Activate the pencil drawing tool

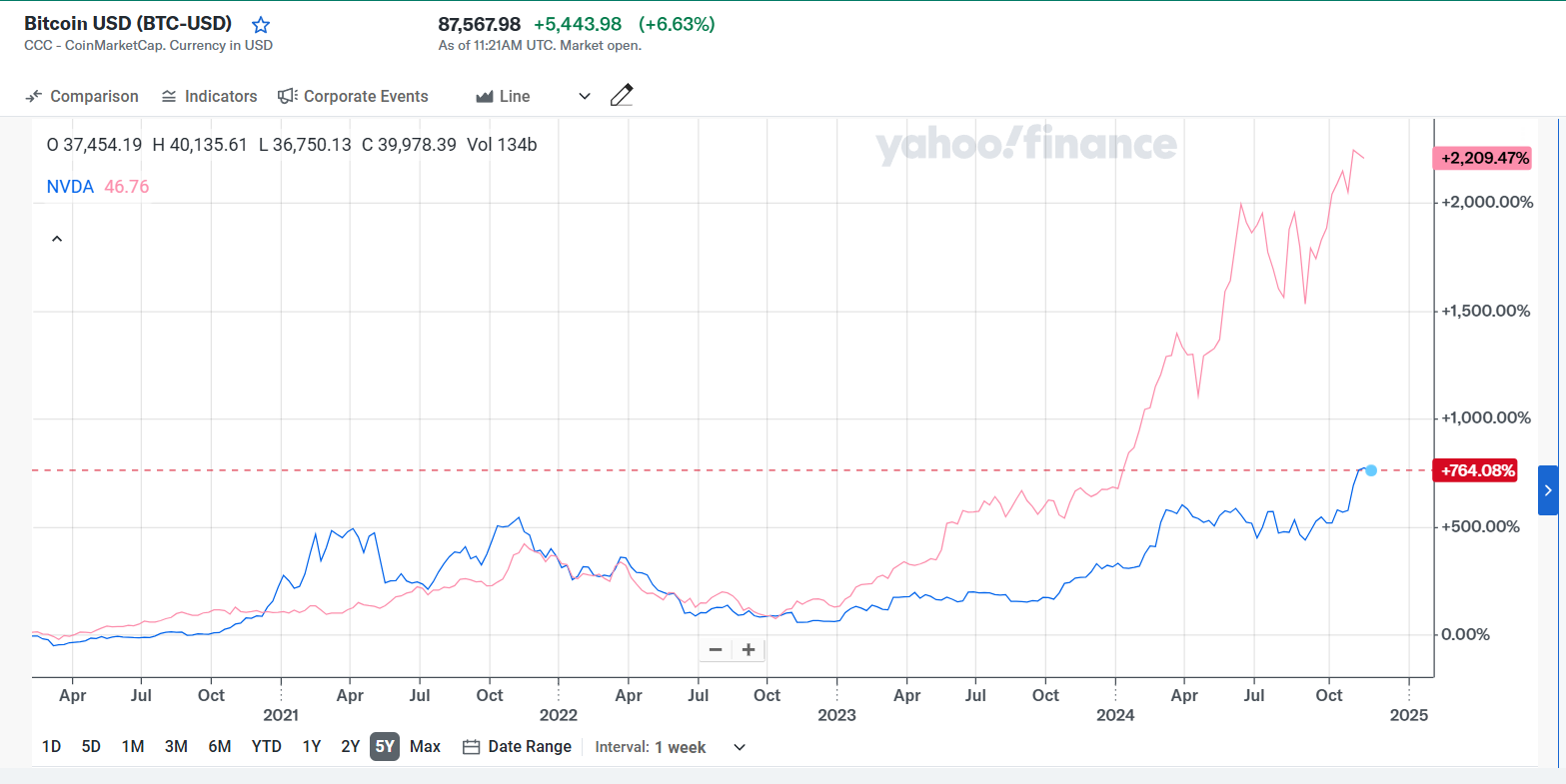(x=622, y=96)
